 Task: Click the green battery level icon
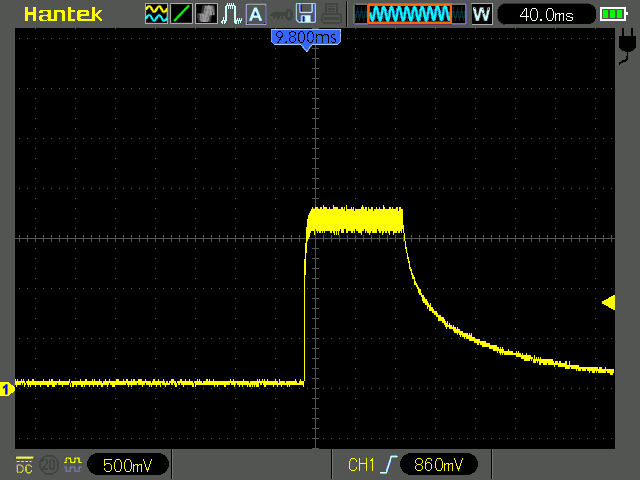[x=613, y=15]
